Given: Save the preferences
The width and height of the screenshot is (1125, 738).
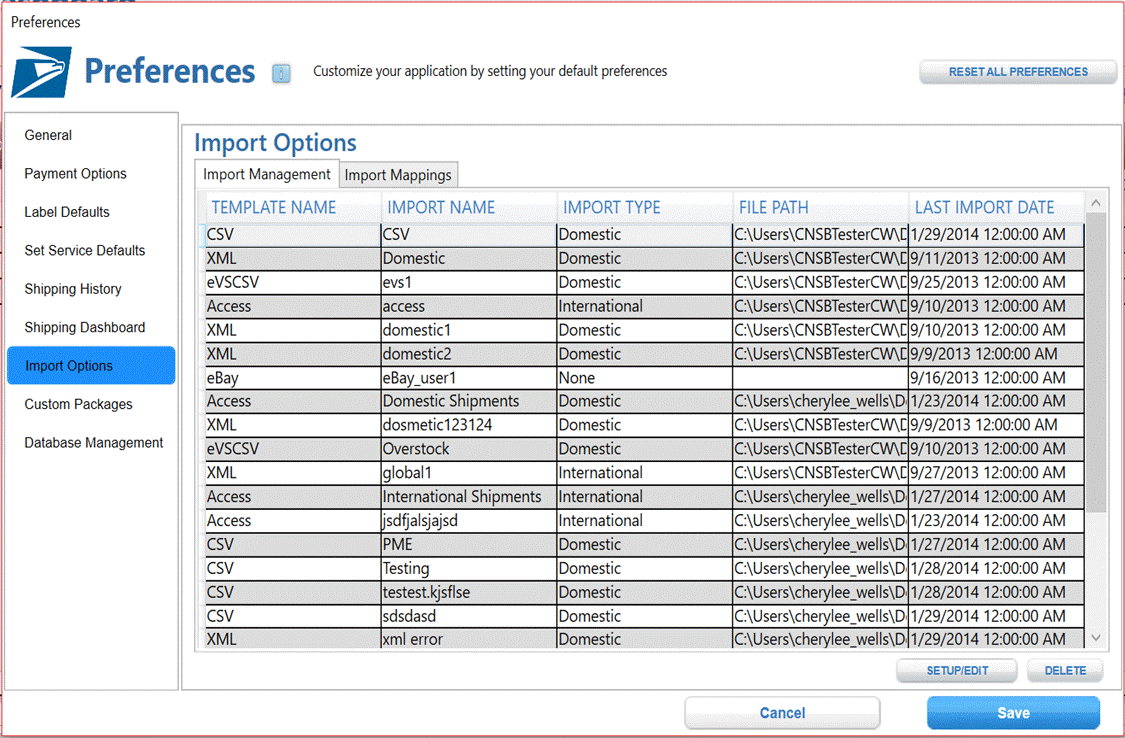Looking at the screenshot, I should pos(1013,713).
